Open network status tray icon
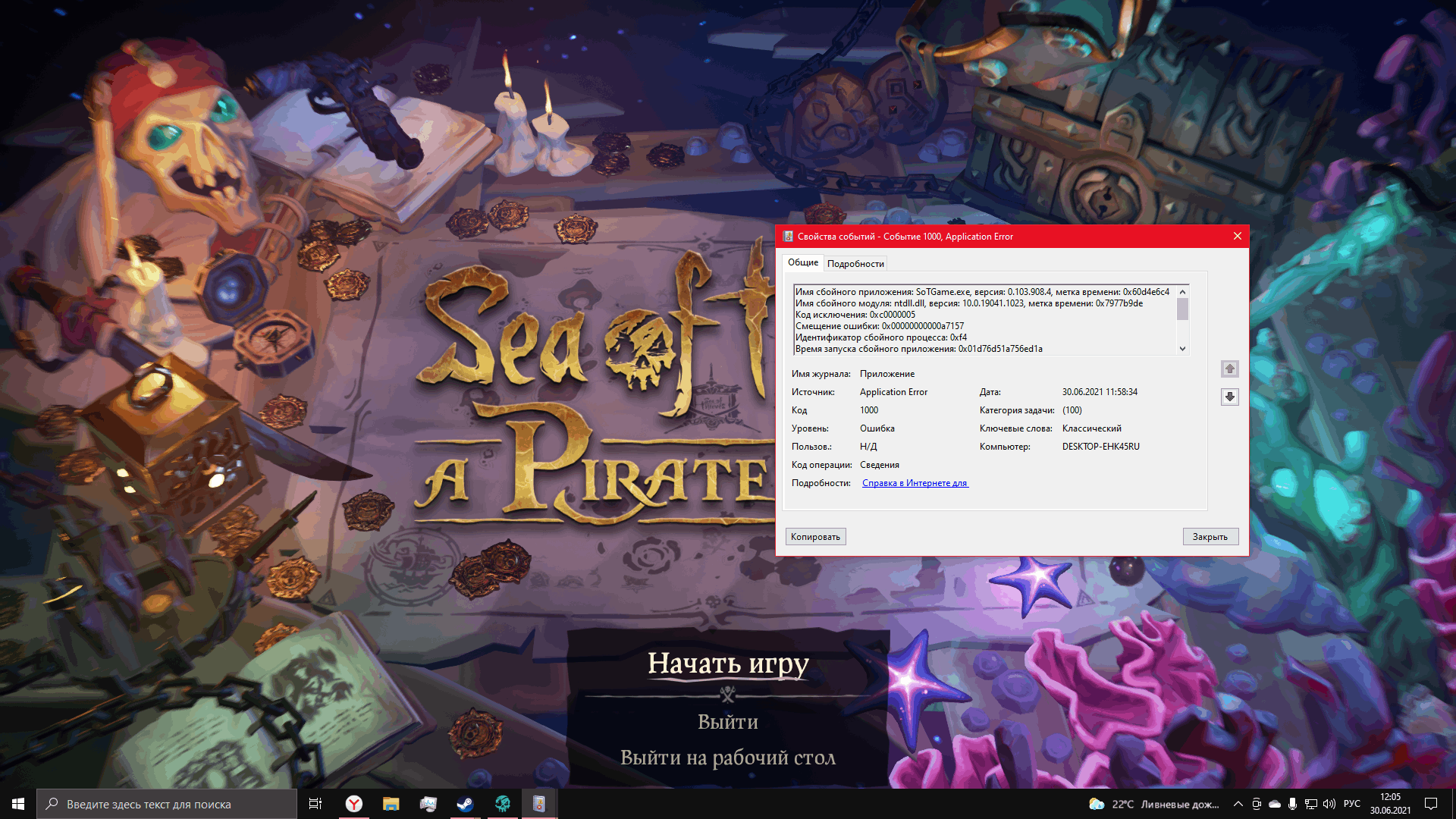This screenshot has width=1456, height=819. pyautogui.click(x=1310, y=804)
